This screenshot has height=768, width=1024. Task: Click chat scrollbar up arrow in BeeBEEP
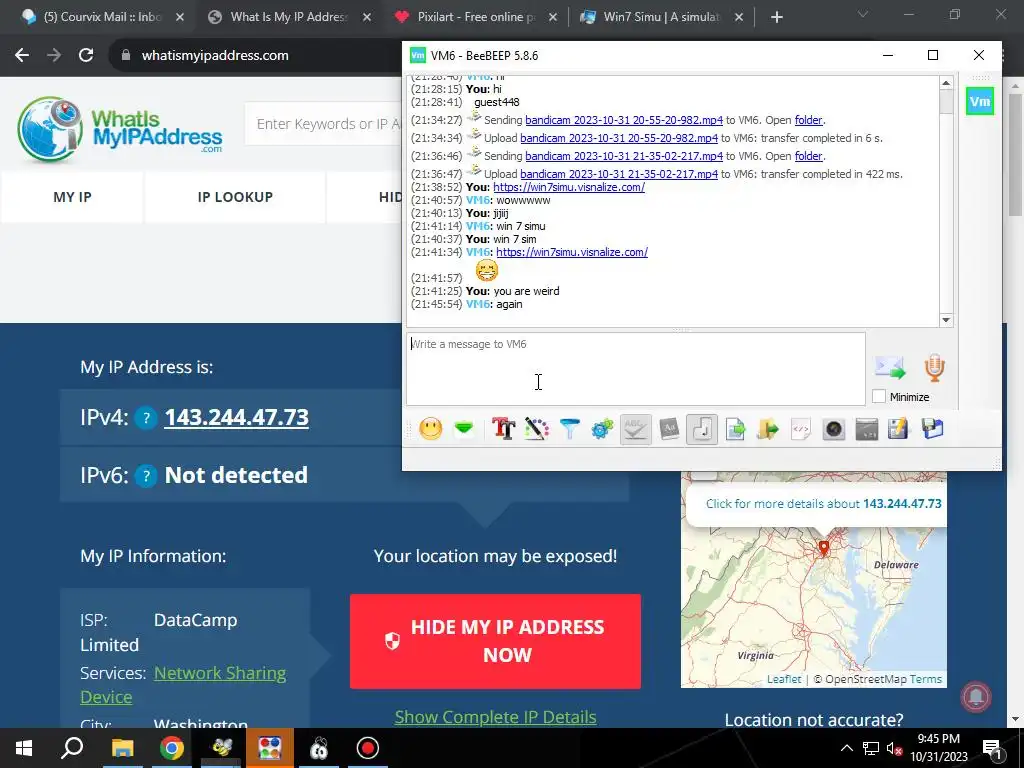(x=946, y=83)
